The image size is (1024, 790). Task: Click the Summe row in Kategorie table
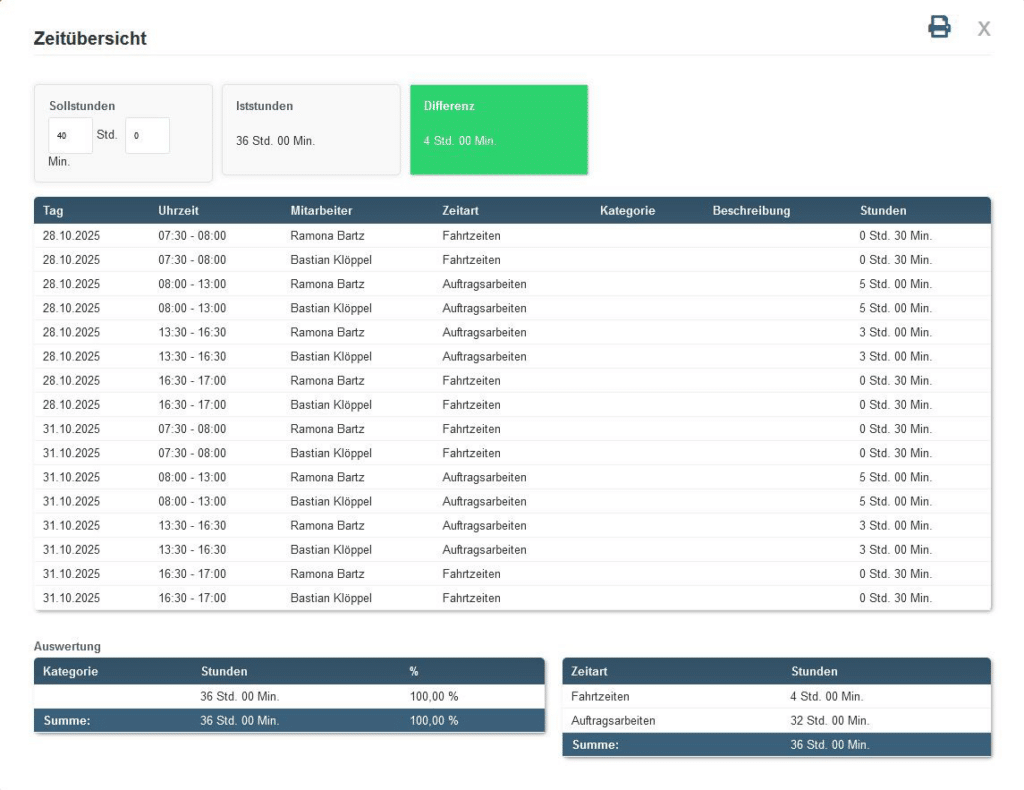point(288,720)
